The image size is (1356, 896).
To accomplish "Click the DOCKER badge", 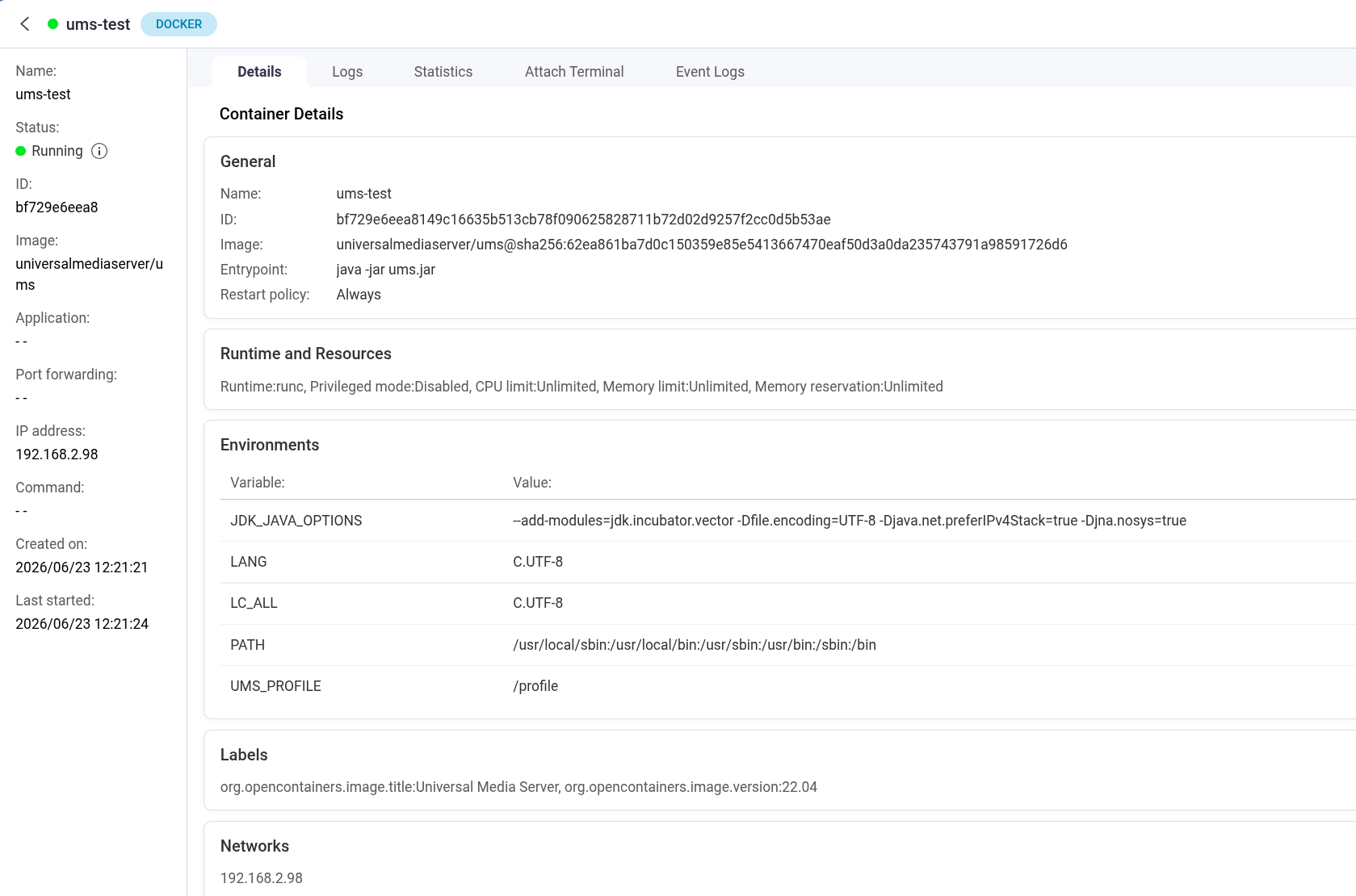I will click(178, 24).
